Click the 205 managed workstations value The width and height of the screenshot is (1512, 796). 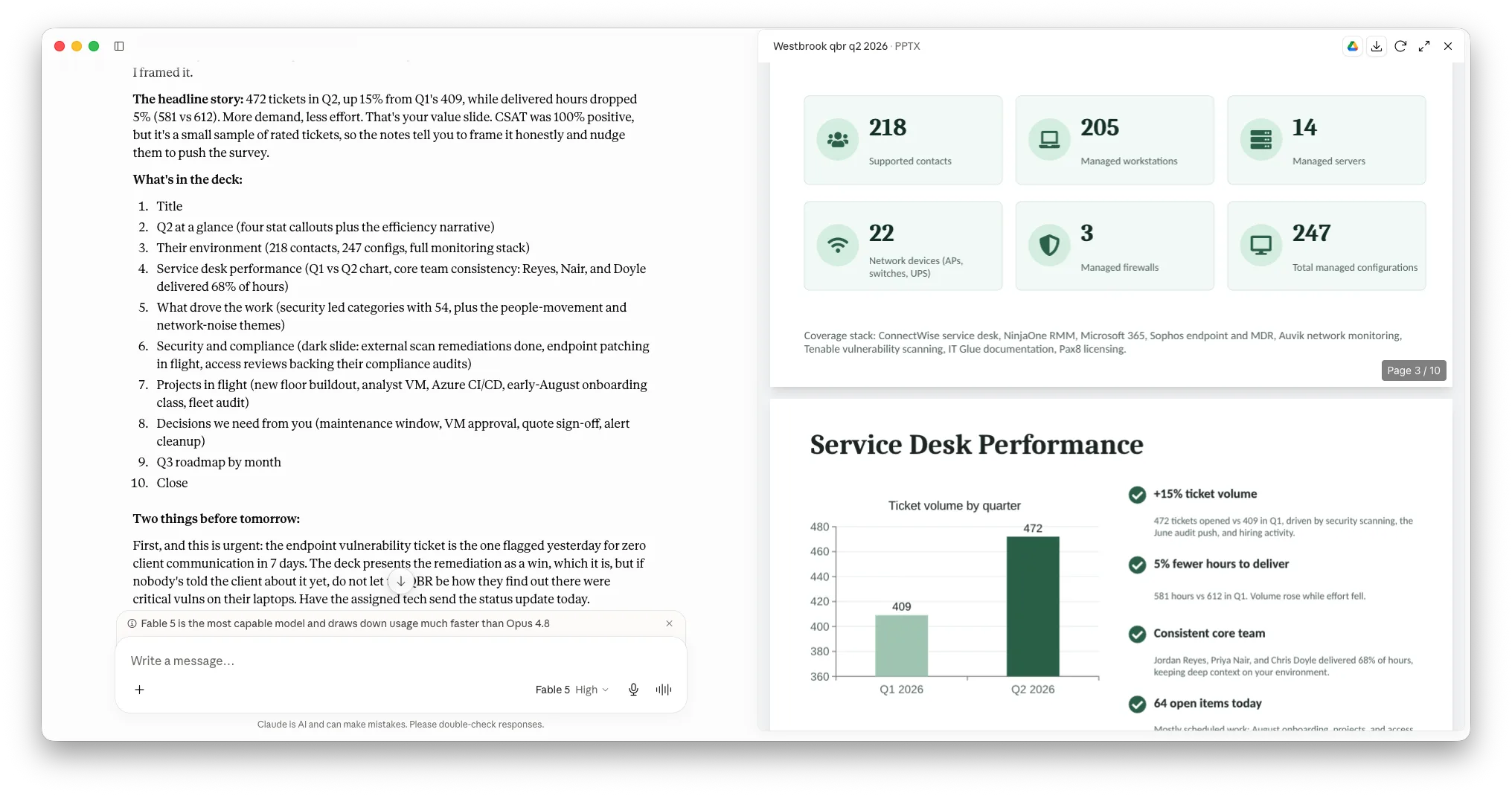tap(1100, 127)
